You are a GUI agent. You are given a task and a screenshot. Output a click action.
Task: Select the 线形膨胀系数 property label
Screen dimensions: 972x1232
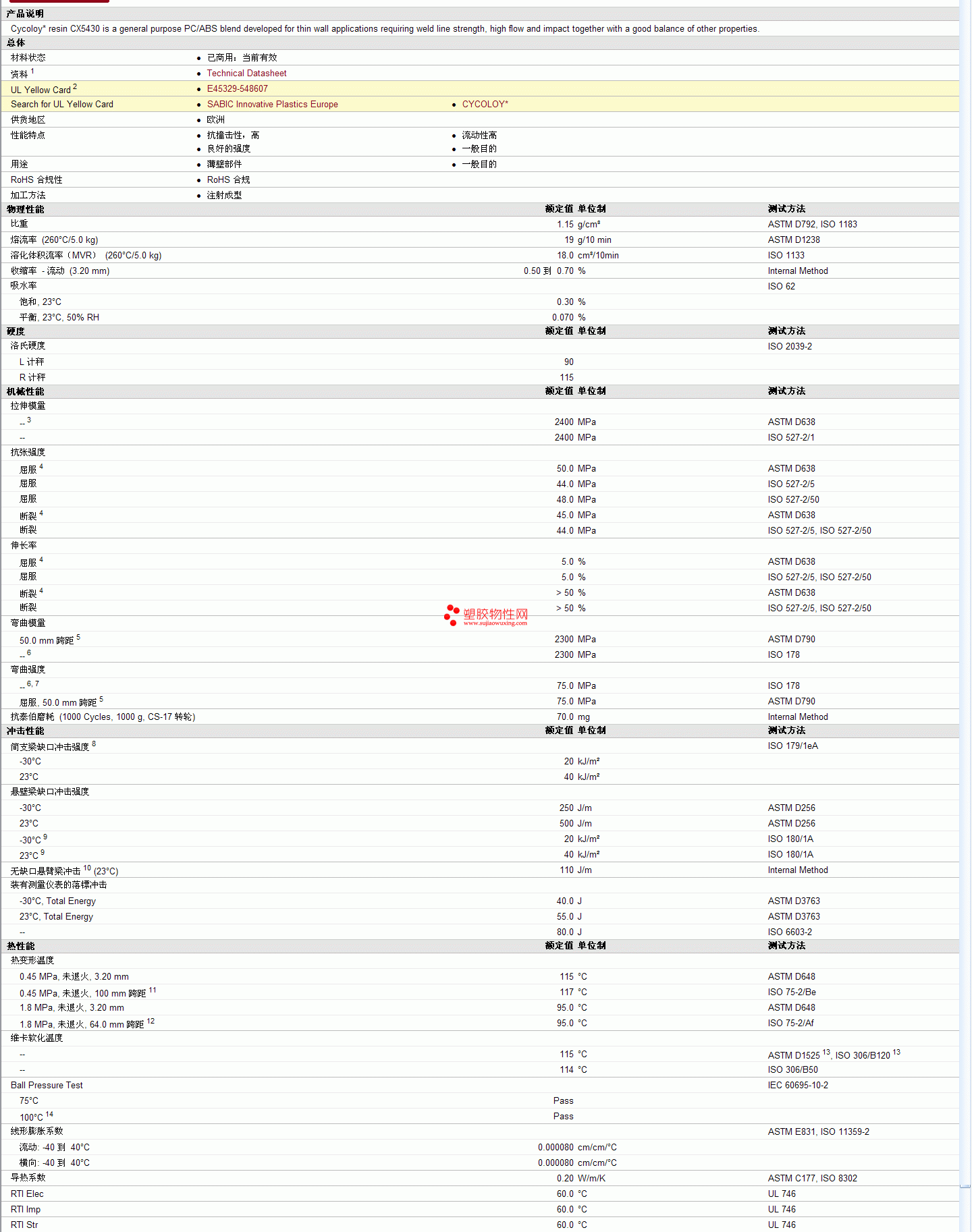[x=36, y=1131]
